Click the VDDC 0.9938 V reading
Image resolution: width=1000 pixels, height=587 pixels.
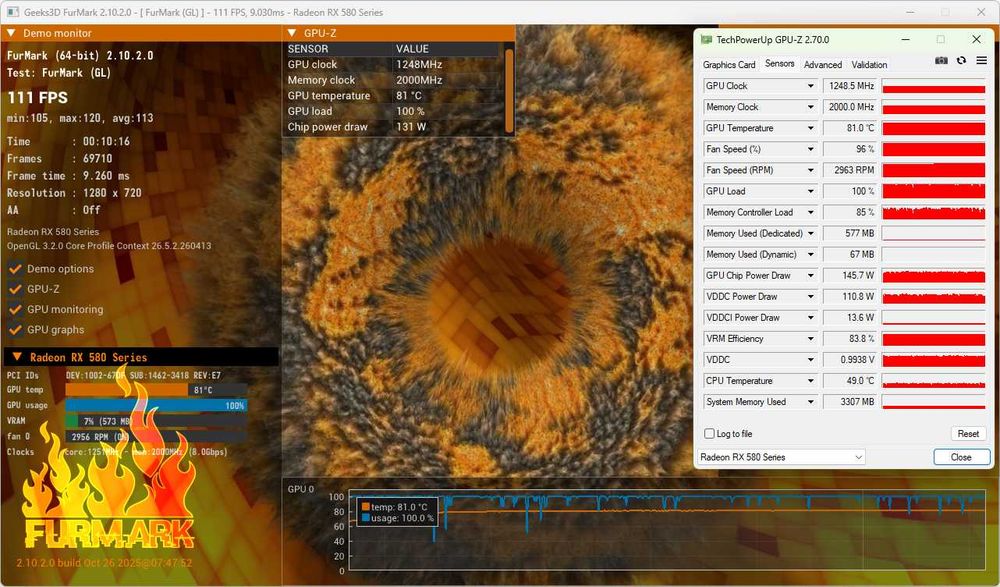pos(850,359)
